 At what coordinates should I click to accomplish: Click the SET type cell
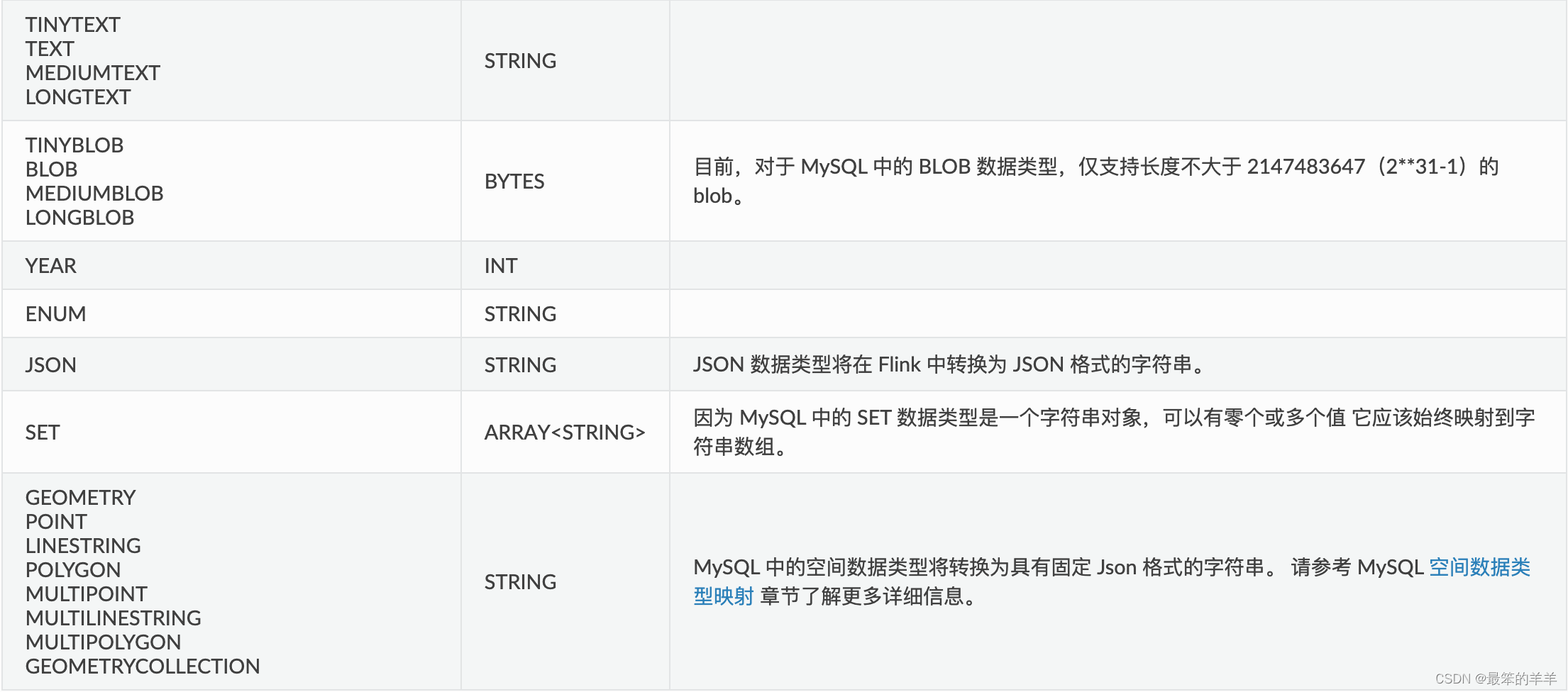coord(43,432)
